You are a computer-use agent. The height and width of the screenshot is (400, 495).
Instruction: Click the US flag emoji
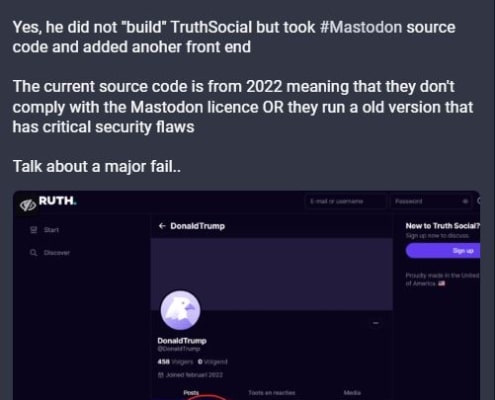click(x=442, y=283)
